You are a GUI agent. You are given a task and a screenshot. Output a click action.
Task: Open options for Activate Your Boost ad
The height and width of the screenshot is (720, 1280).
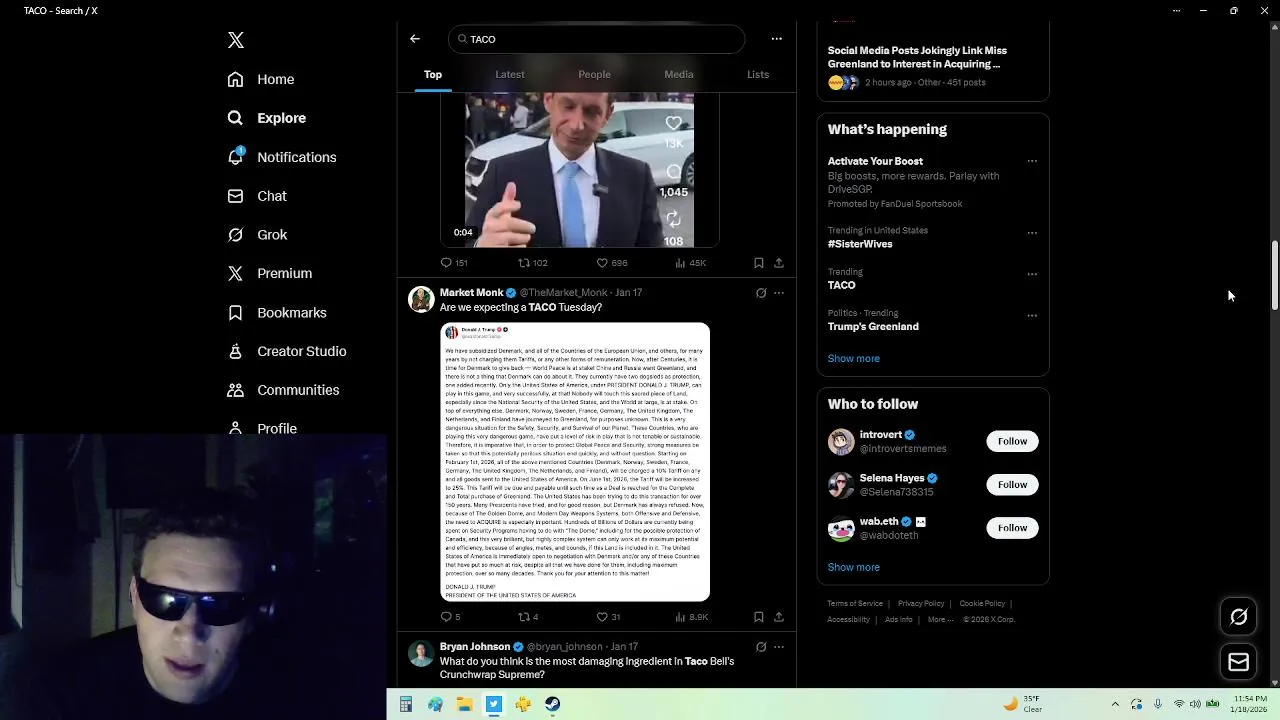pyautogui.click(x=1032, y=161)
